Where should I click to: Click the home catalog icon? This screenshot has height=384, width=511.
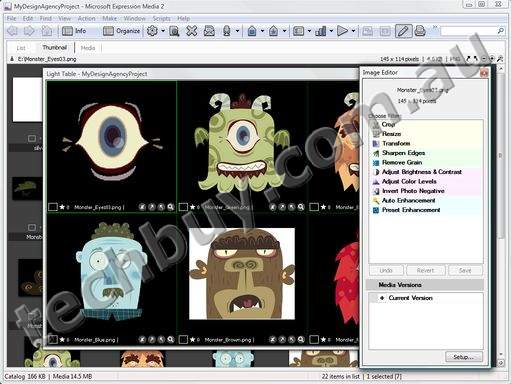pyautogui.click(x=46, y=31)
